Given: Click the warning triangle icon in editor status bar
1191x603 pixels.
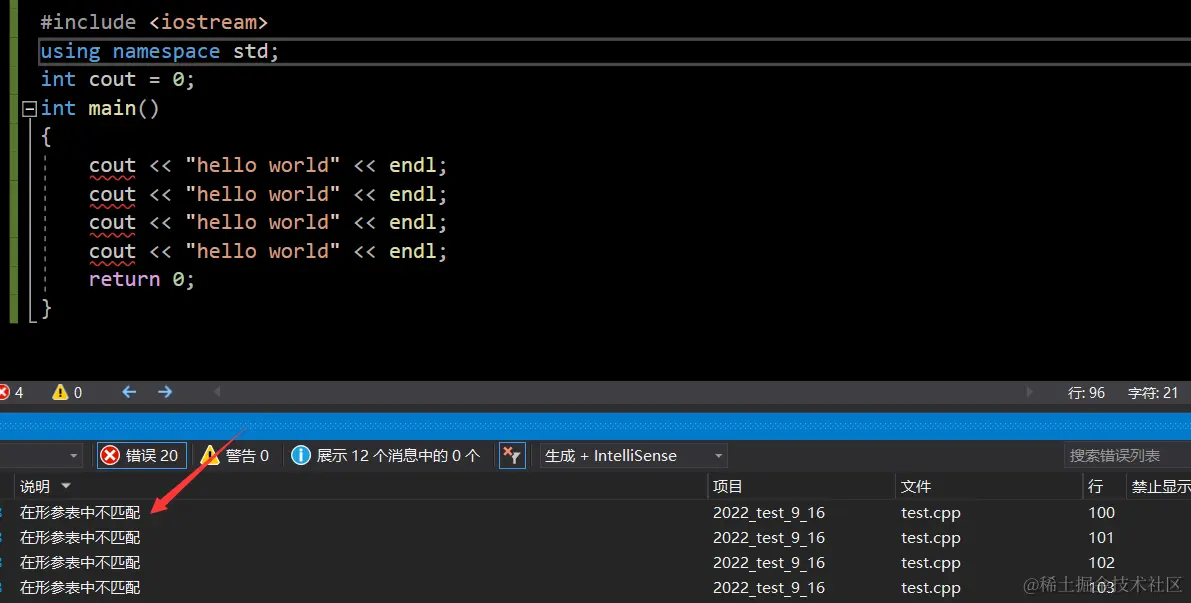Looking at the screenshot, I should (60, 393).
